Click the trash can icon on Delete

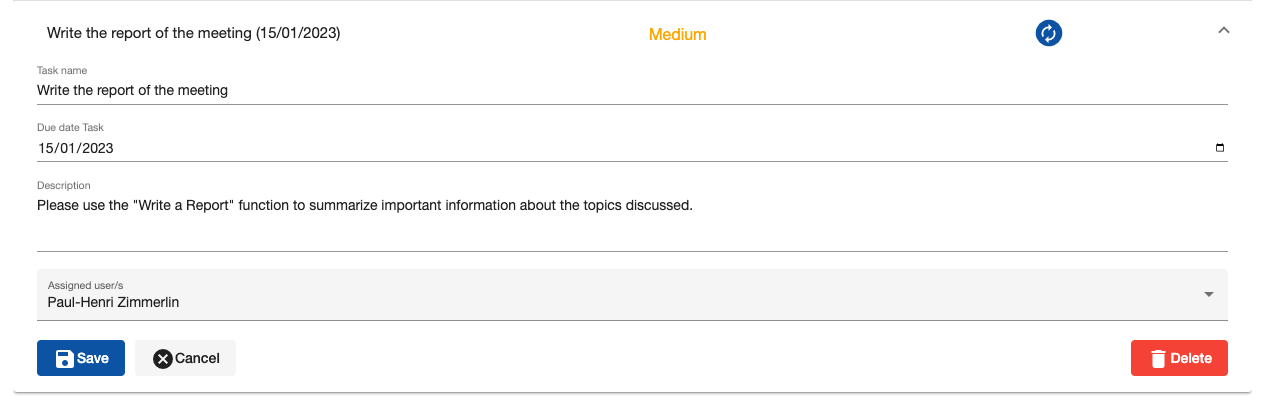[x=1158, y=358]
